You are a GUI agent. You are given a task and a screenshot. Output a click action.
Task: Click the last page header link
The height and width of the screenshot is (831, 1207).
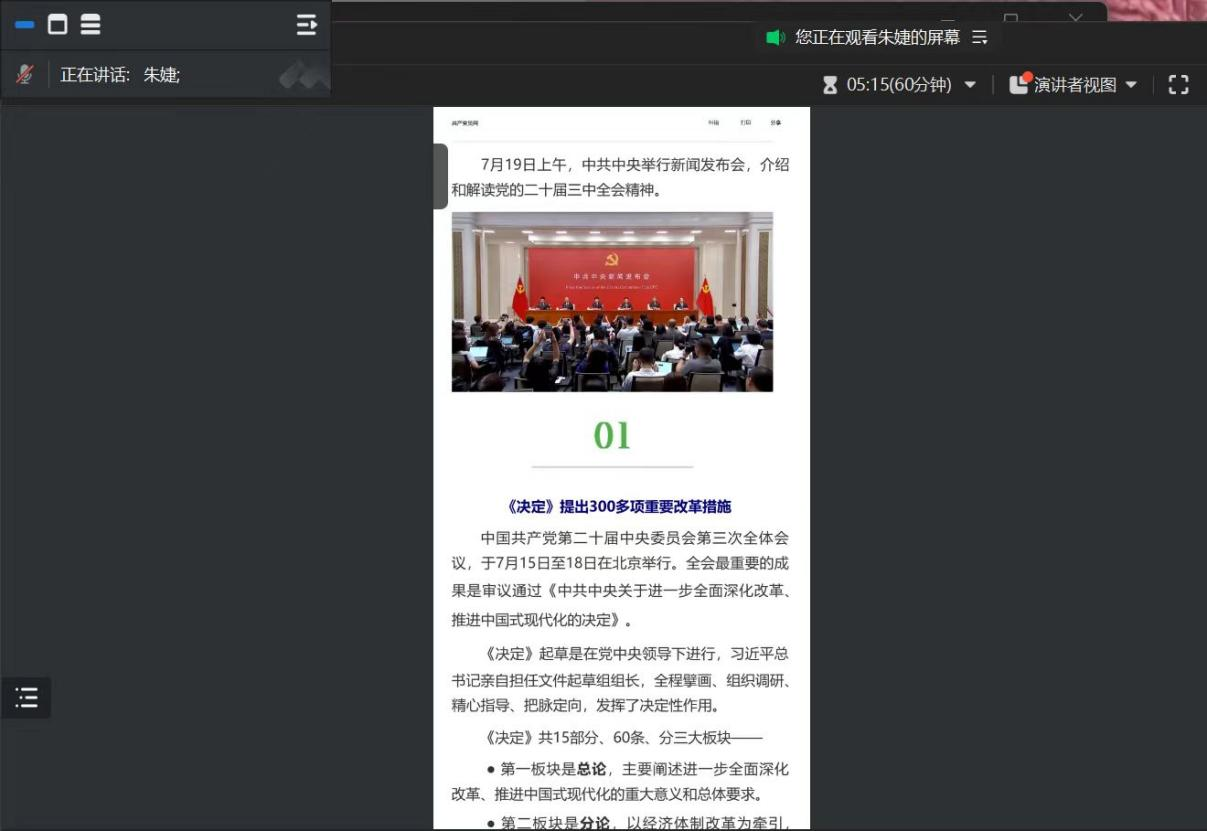coord(775,123)
